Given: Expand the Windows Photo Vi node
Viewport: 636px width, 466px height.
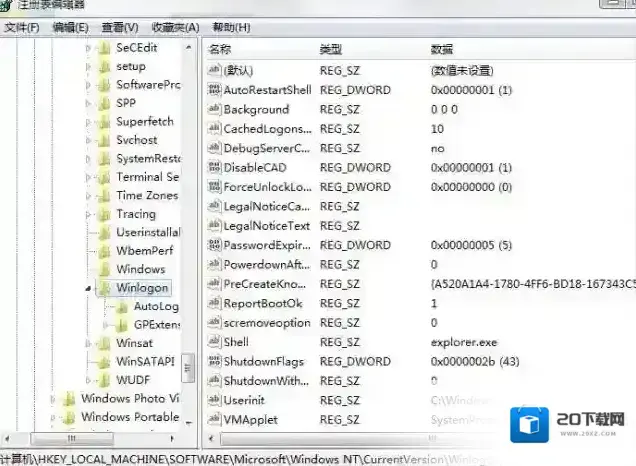Looking at the screenshot, I should [x=52, y=399].
